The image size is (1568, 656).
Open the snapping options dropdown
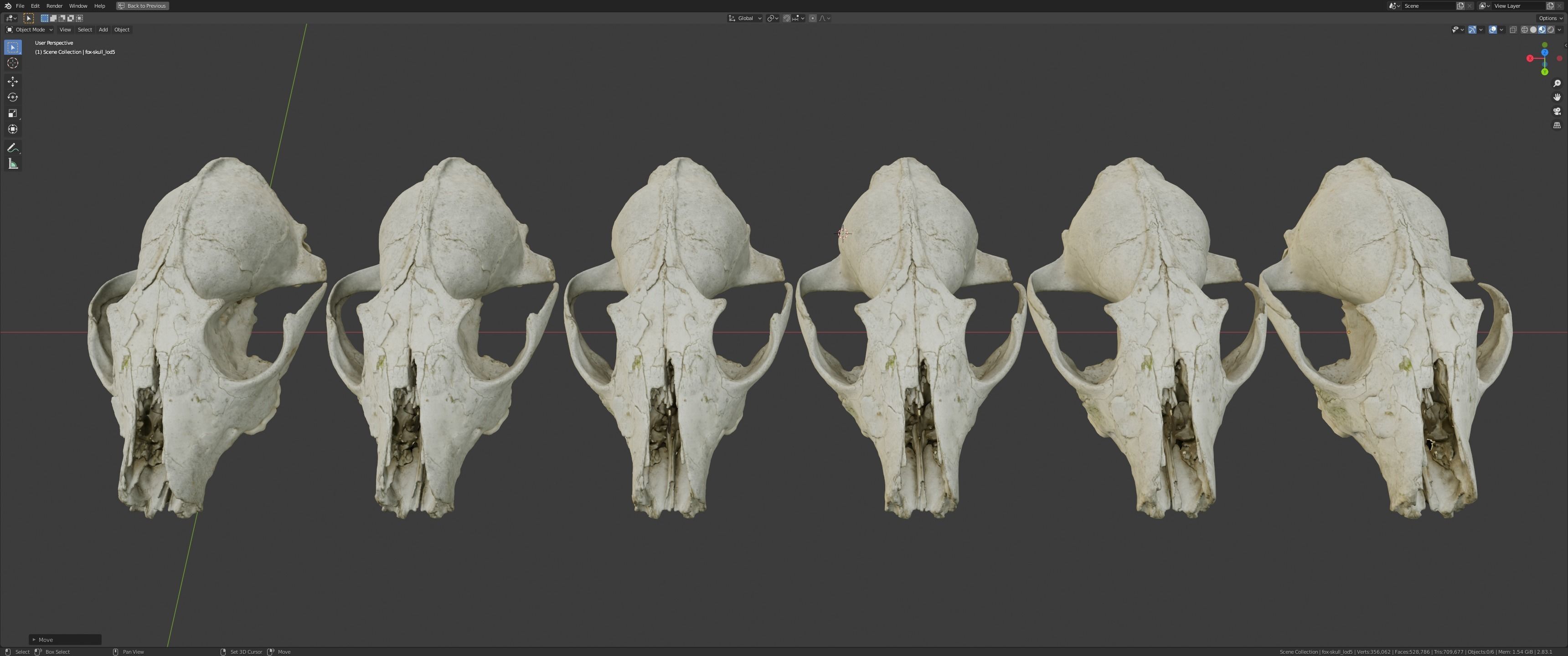coord(798,18)
